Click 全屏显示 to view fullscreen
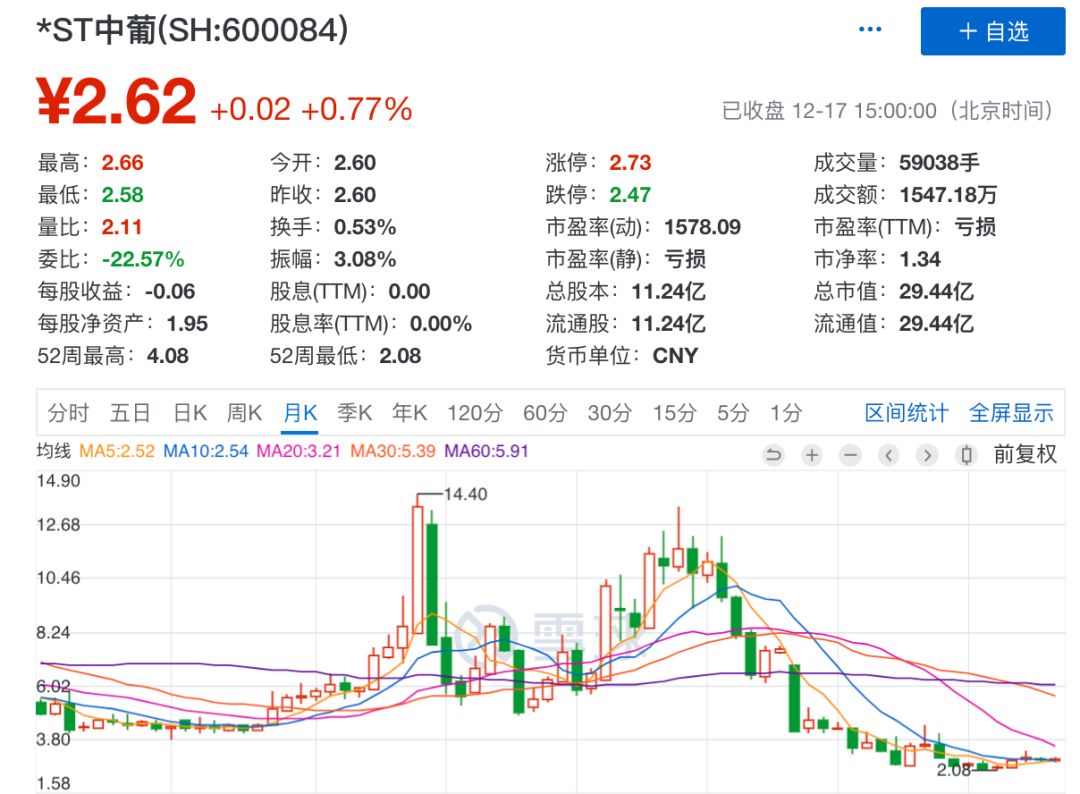This screenshot has height=794, width=1080. [x=1012, y=412]
